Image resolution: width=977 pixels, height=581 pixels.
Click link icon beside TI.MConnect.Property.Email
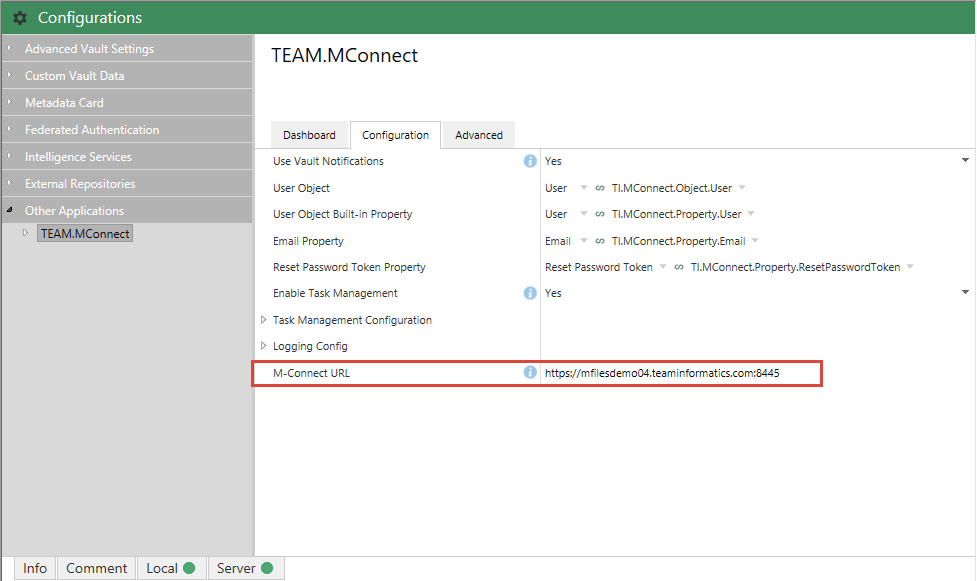(600, 241)
